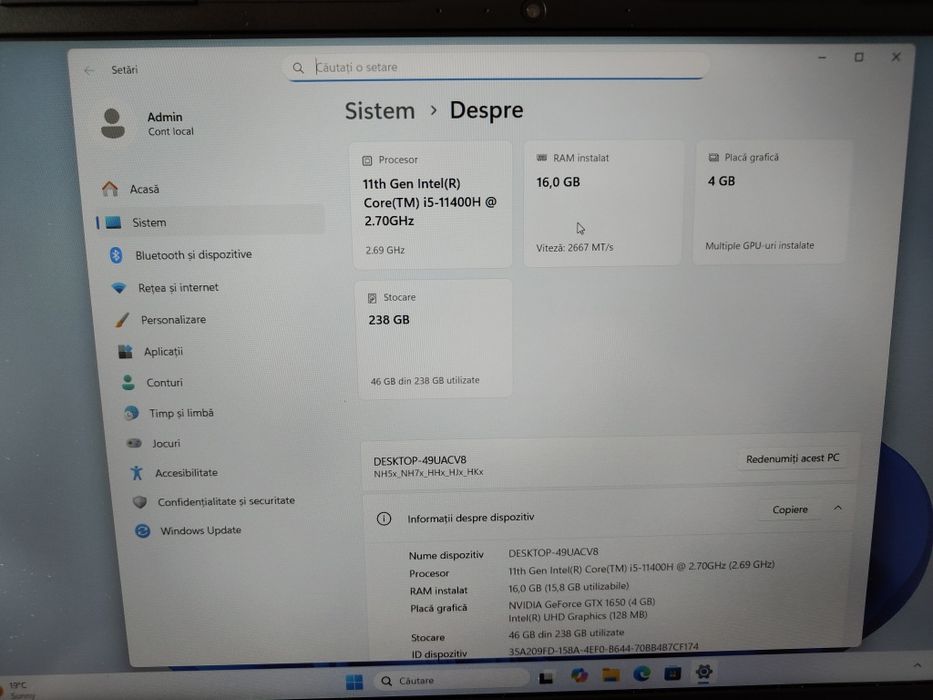Image resolution: width=933 pixels, height=700 pixels.
Task: Open Rețea și internet settings
Action: coord(179,288)
